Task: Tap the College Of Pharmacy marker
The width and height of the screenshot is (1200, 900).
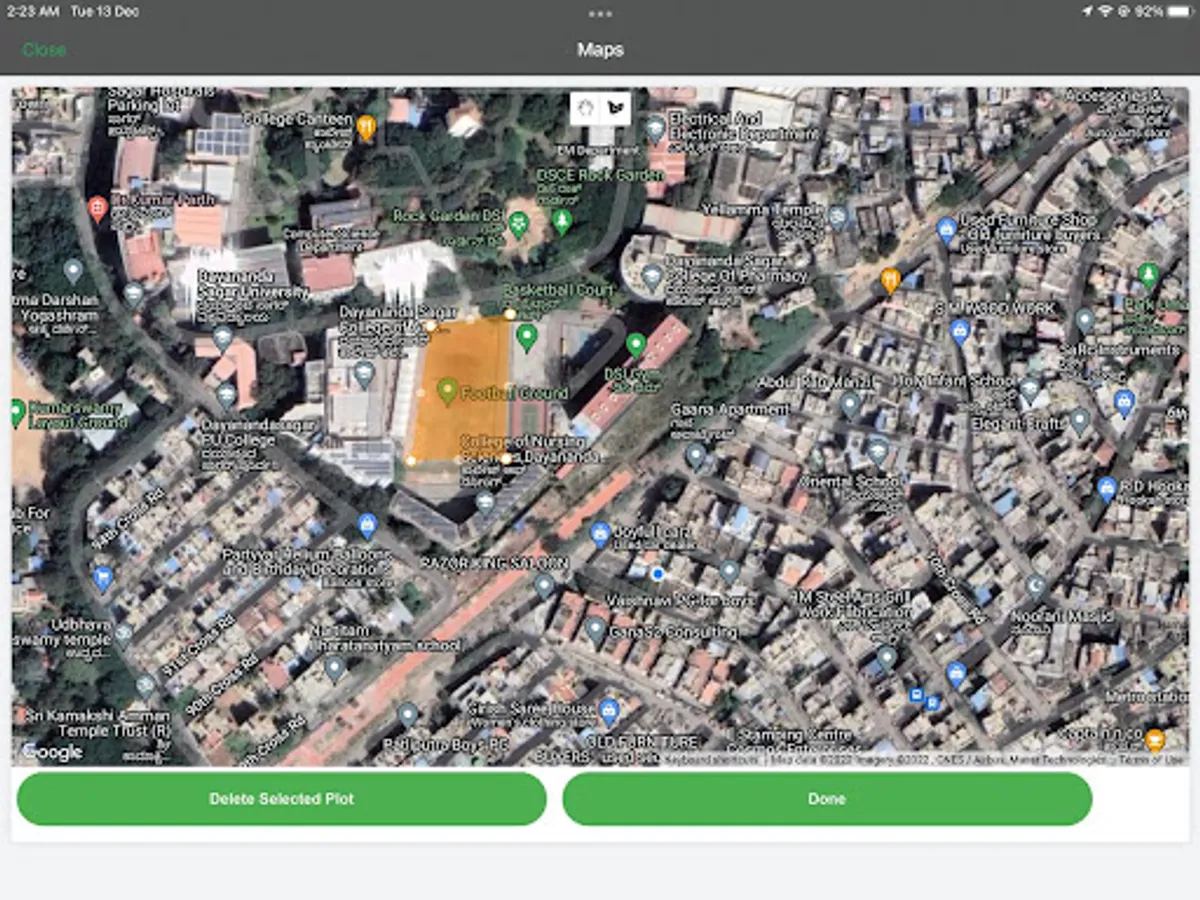Action: click(652, 277)
